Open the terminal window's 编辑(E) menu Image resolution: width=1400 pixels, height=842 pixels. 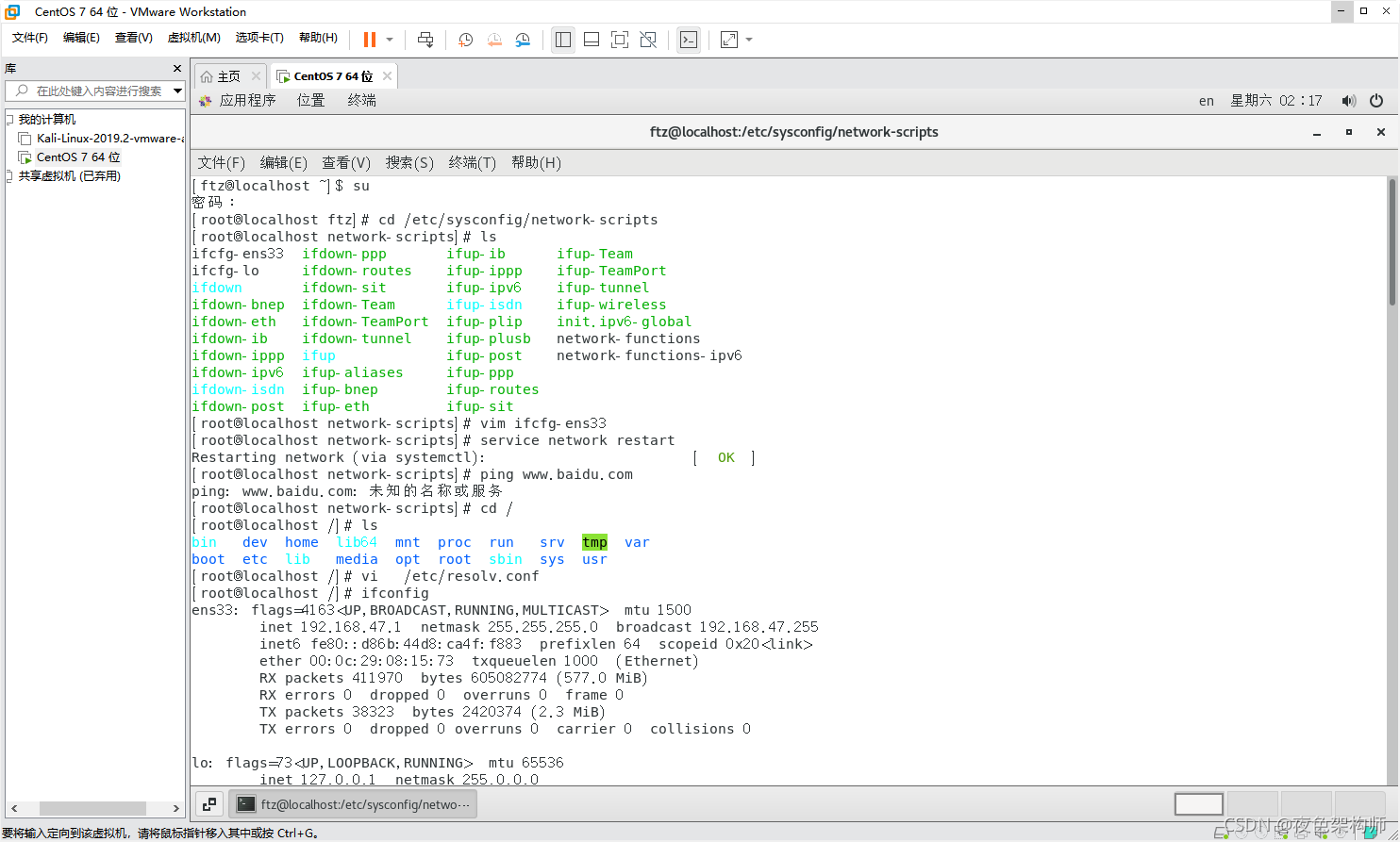click(283, 163)
